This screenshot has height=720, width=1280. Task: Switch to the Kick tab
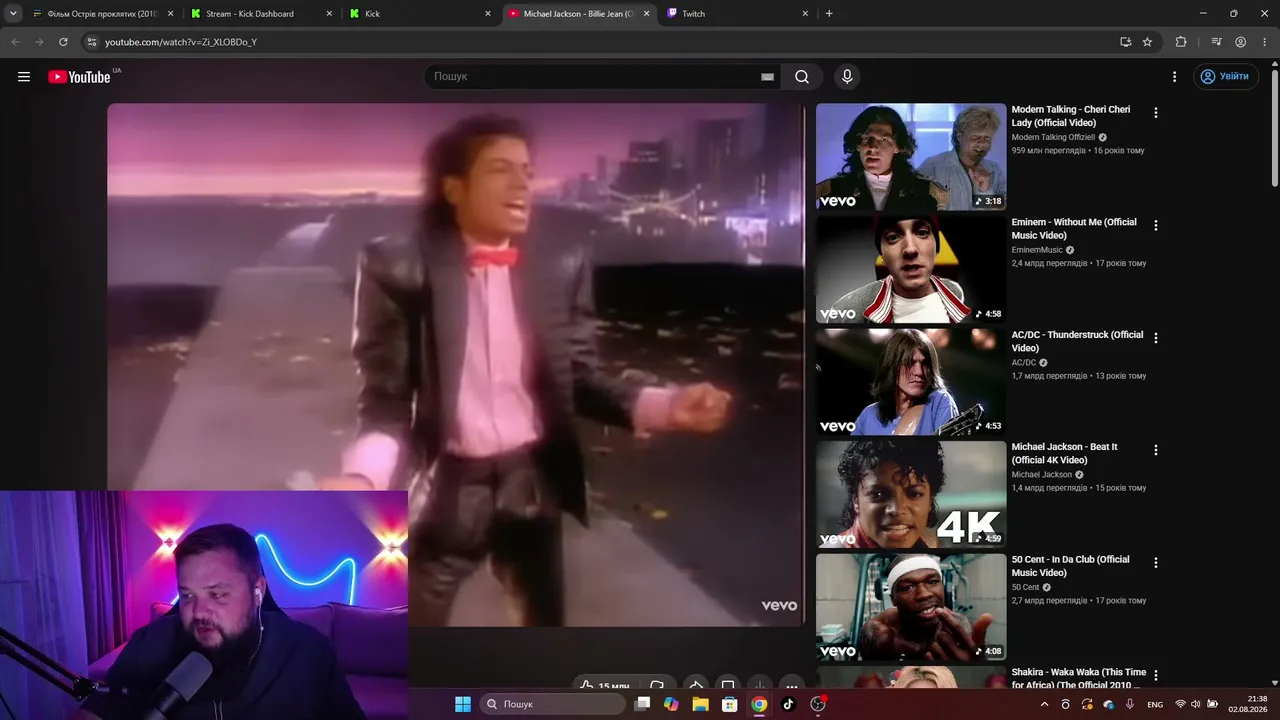[x=421, y=14]
